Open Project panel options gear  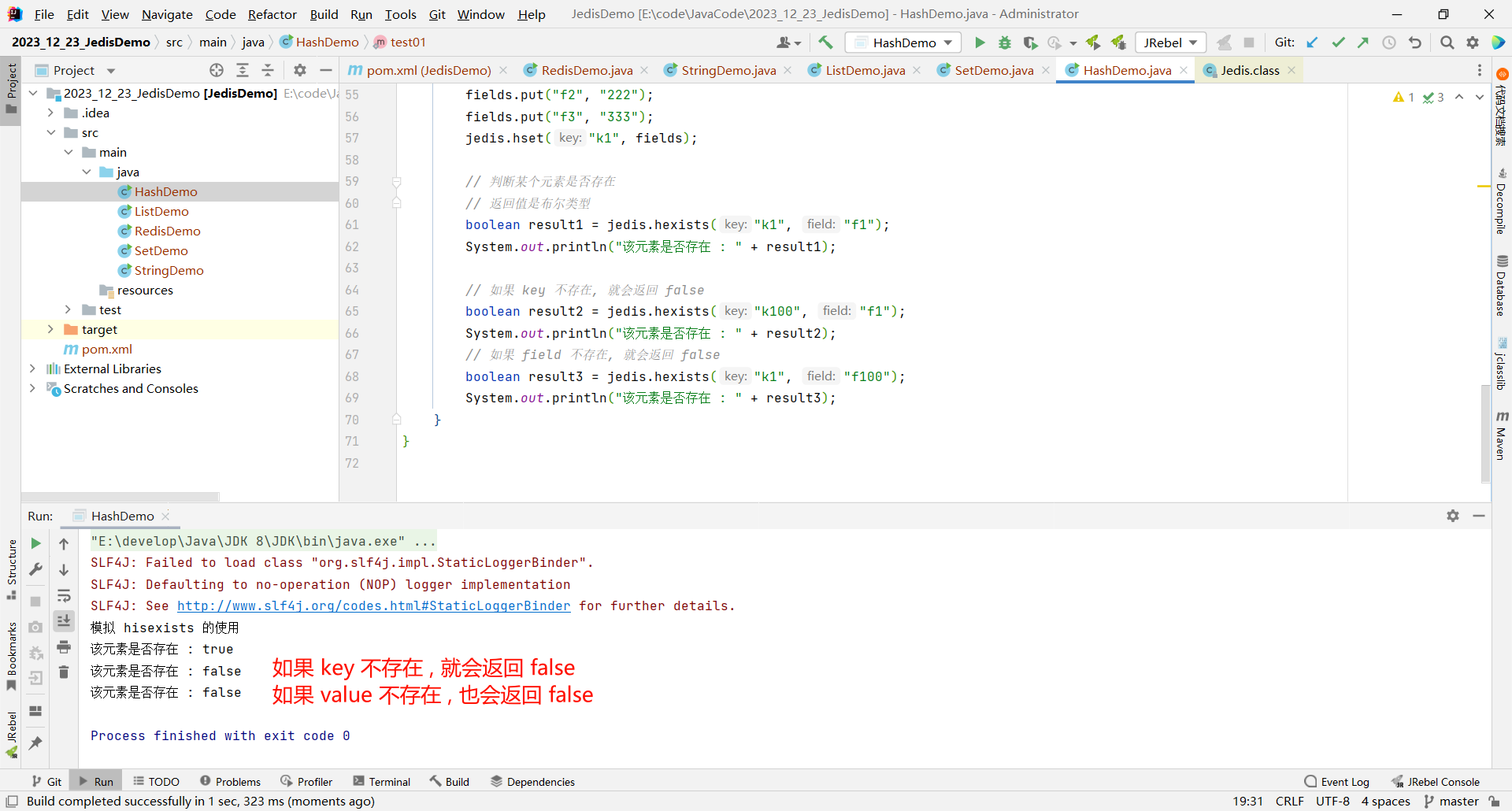(300, 70)
